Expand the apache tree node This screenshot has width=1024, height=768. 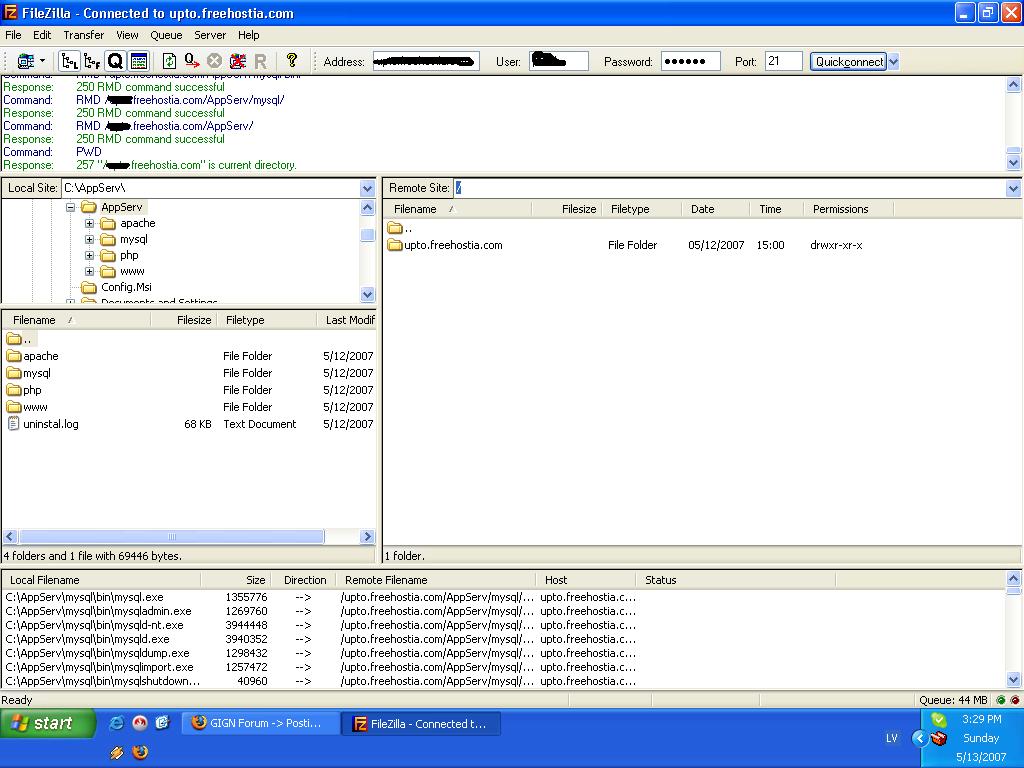coord(89,223)
